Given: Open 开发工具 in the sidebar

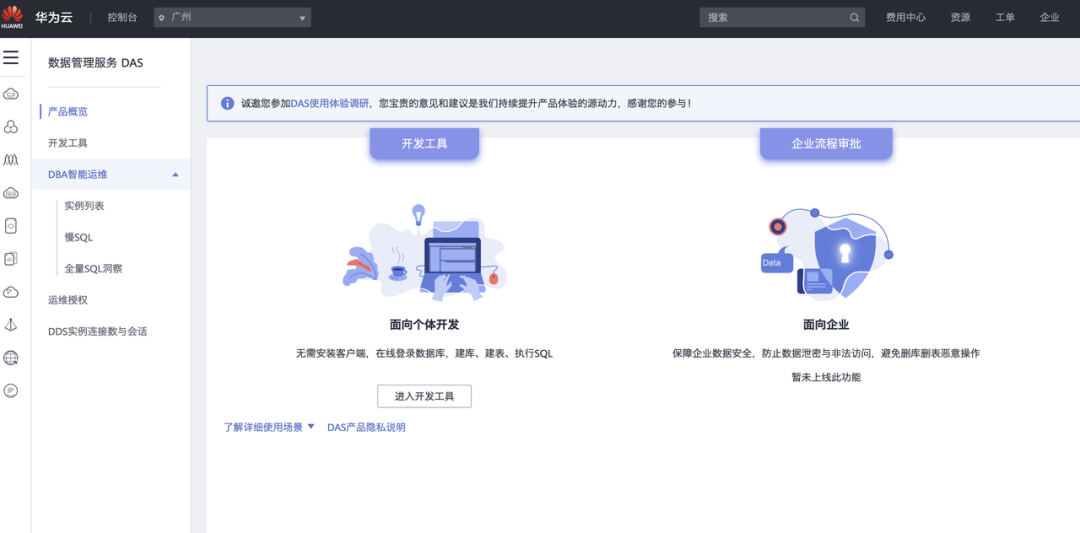Looking at the screenshot, I should [x=68, y=143].
